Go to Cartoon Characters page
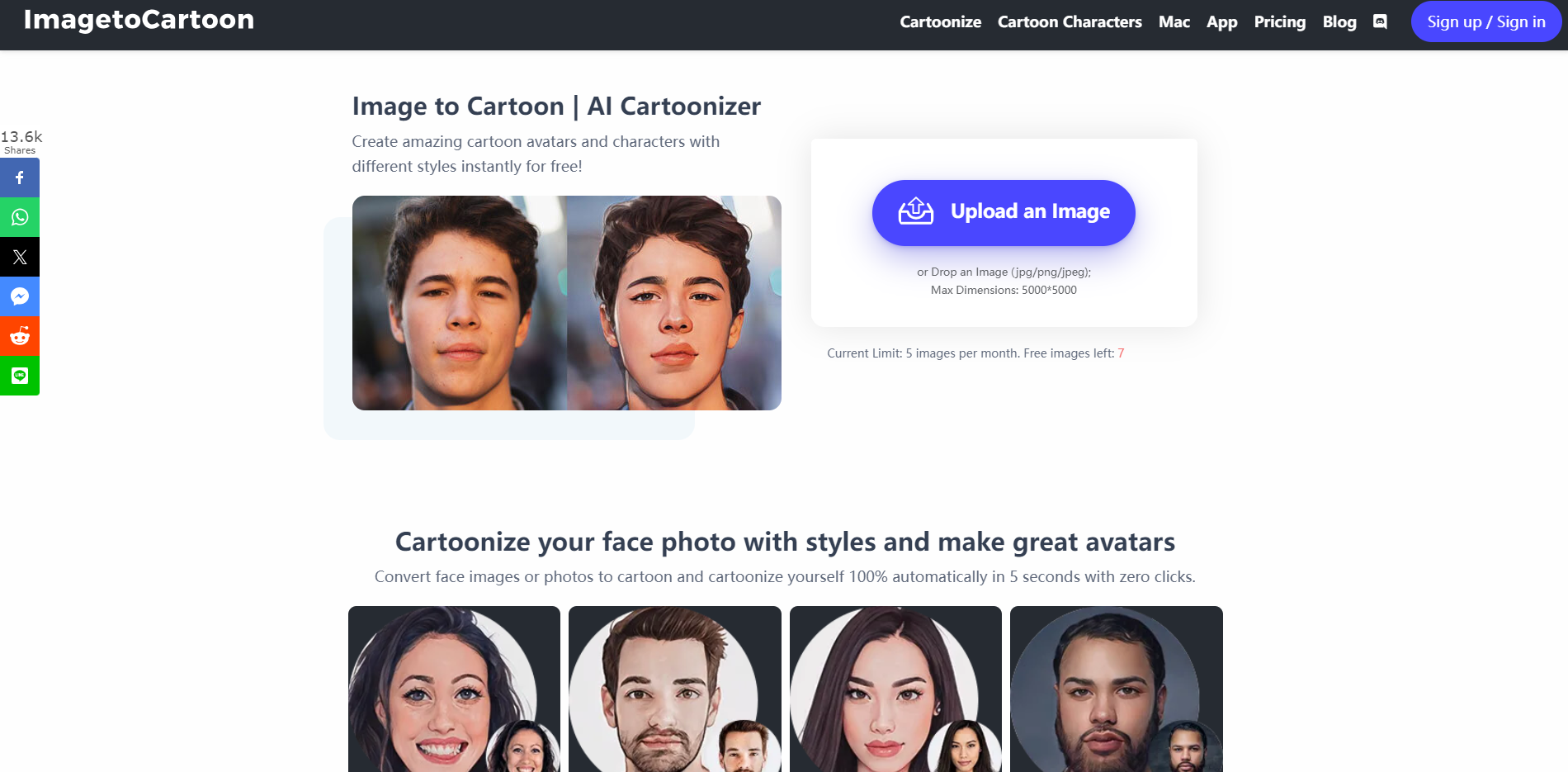1568x772 pixels. [x=1070, y=22]
